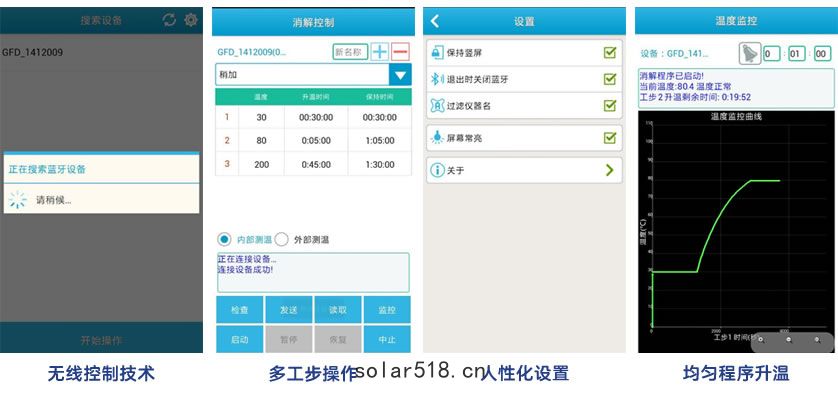
Task: Open the 稍加 program dropdown arrow
Action: pos(400,75)
